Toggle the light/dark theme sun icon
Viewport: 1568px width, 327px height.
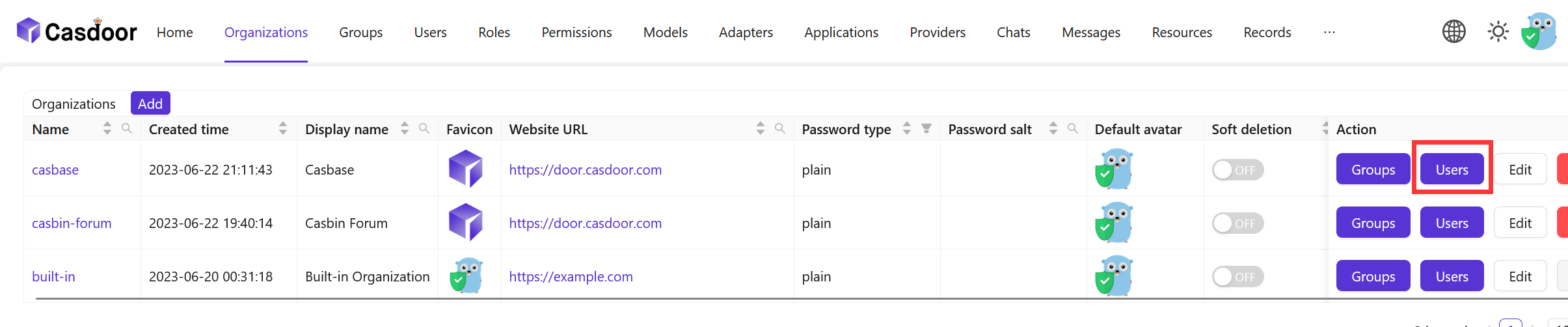(1498, 31)
